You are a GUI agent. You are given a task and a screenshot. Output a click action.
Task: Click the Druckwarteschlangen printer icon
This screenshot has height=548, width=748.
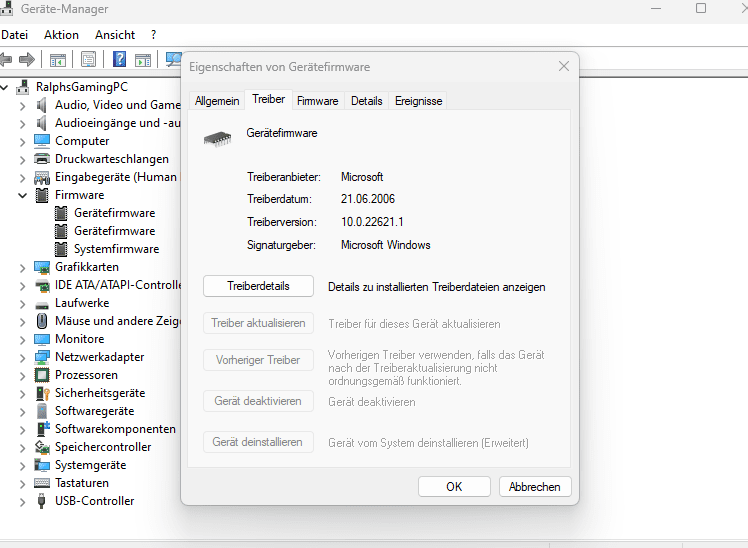click(x=42, y=159)
